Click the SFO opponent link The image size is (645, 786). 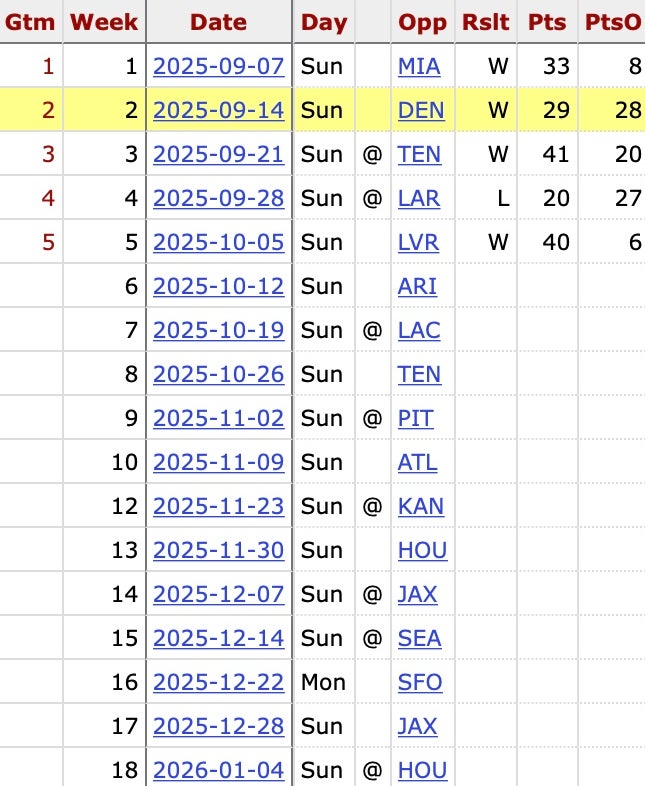point(420,682)
